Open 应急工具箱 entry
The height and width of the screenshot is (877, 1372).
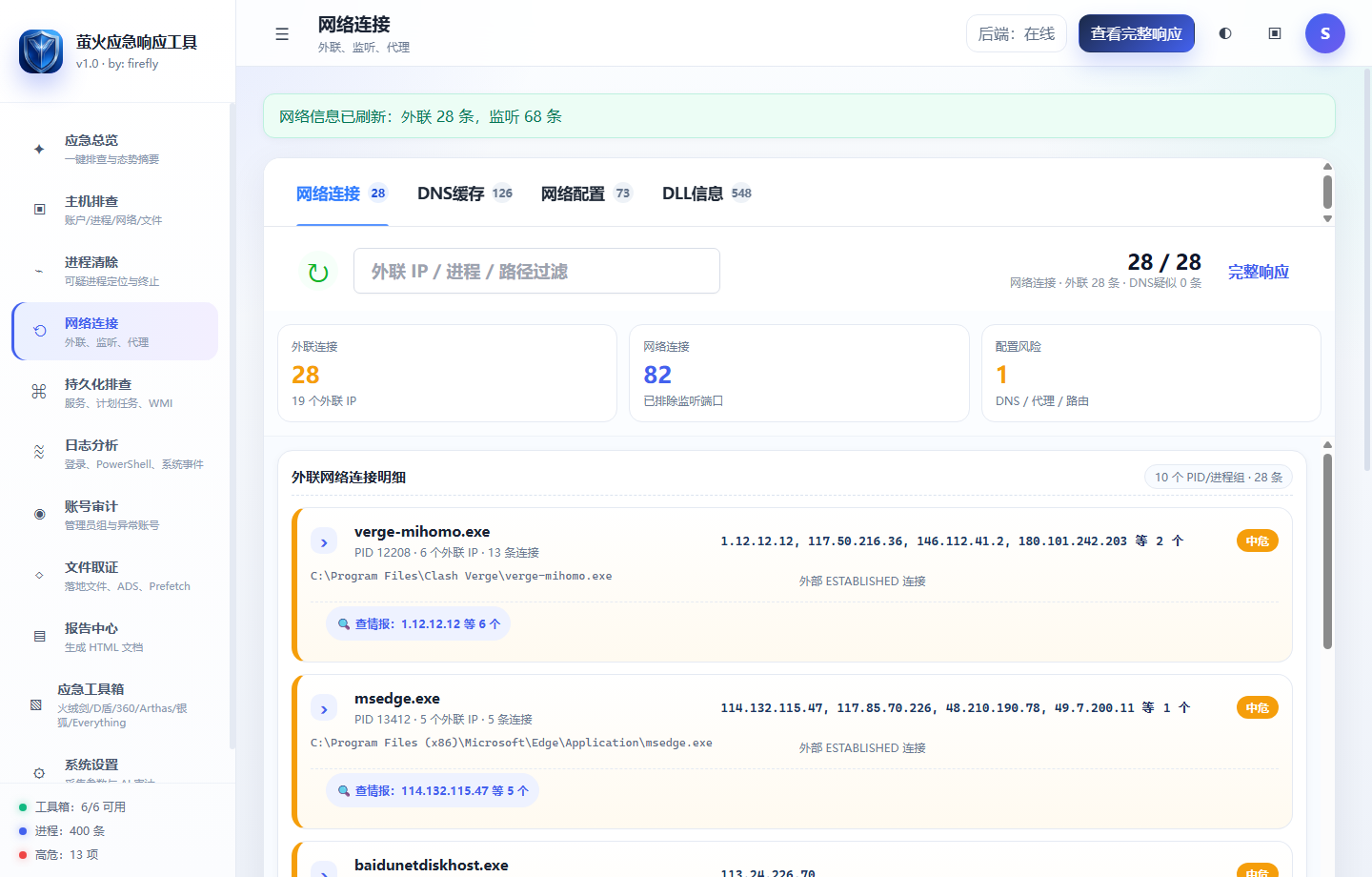pos(115,705)
